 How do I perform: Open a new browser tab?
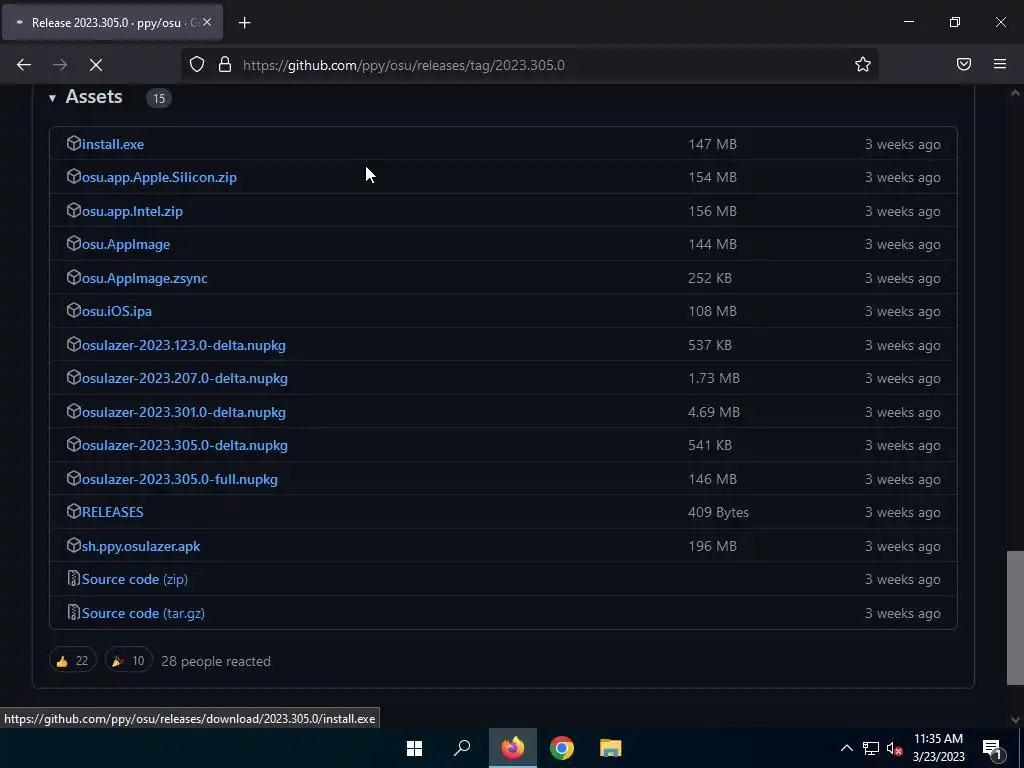click(244, 23)
